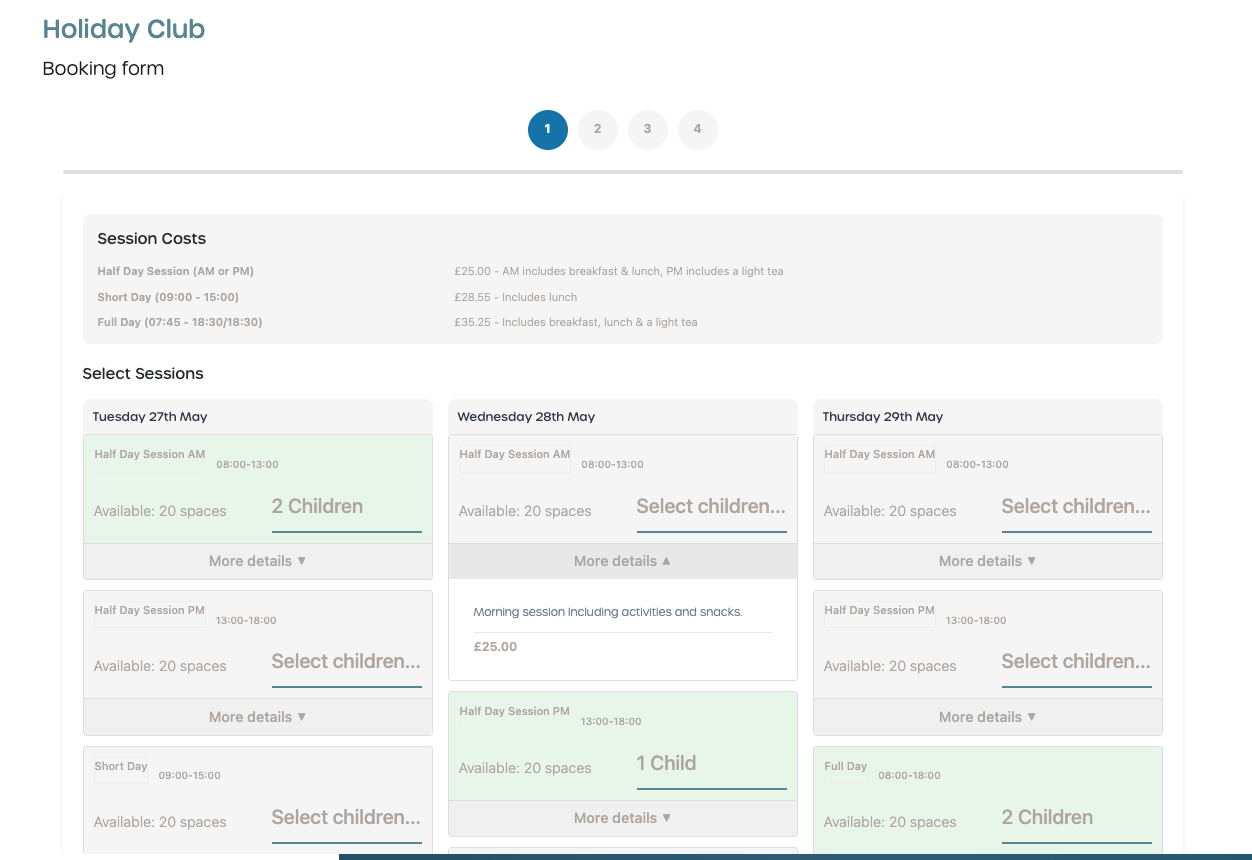
Task: Click the Half Day £25.00 cost description
Action: [619, 271]
